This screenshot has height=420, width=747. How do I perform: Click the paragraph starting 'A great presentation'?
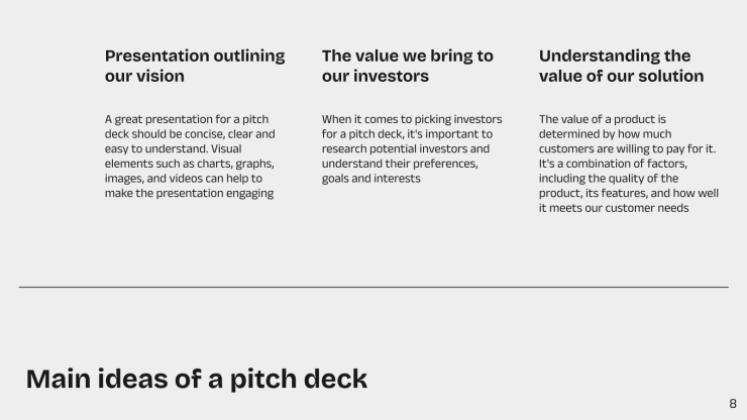[x=190, y=156]
